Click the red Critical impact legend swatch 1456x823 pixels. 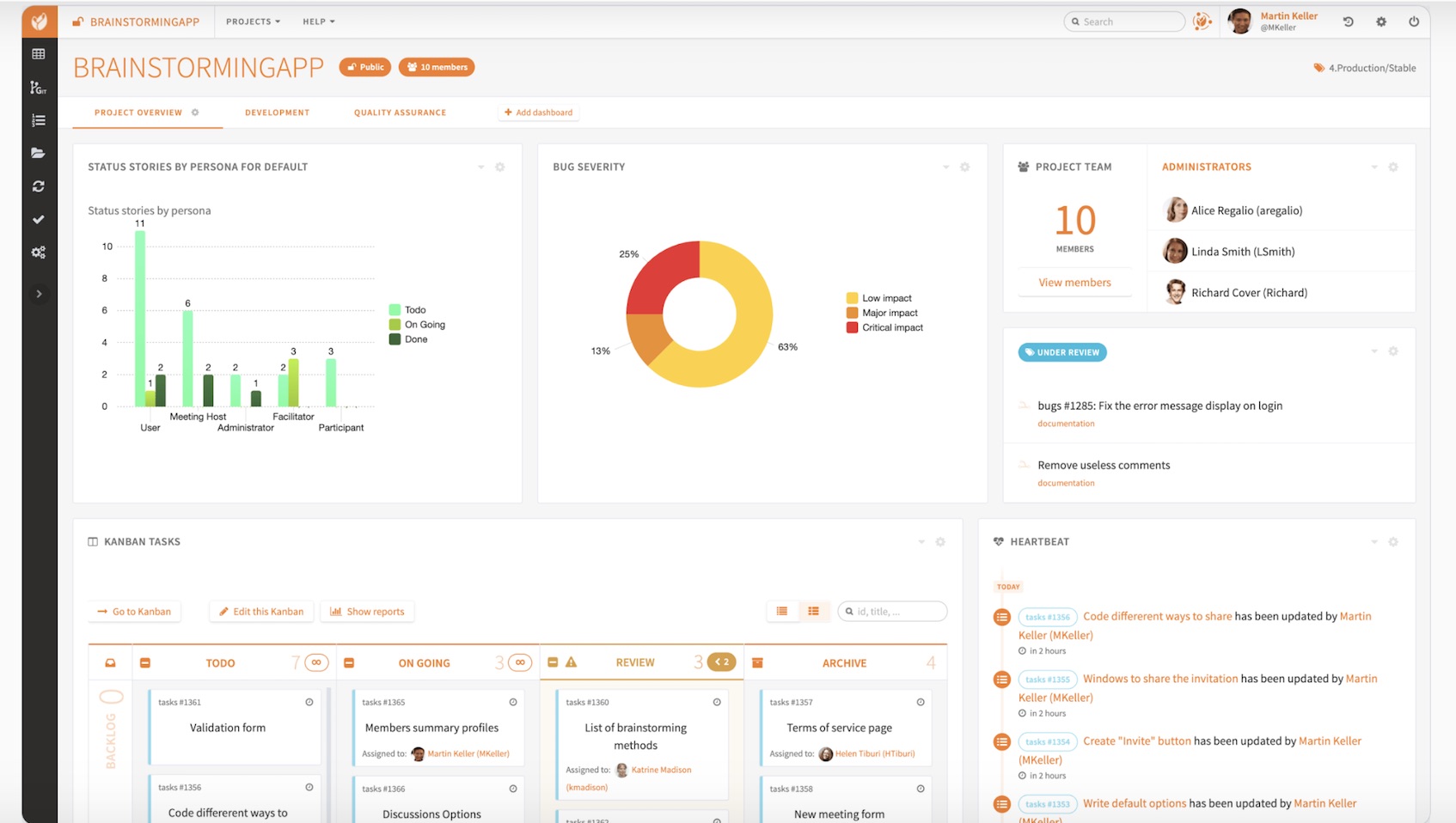pyautogui.click(x=852, y=328)
